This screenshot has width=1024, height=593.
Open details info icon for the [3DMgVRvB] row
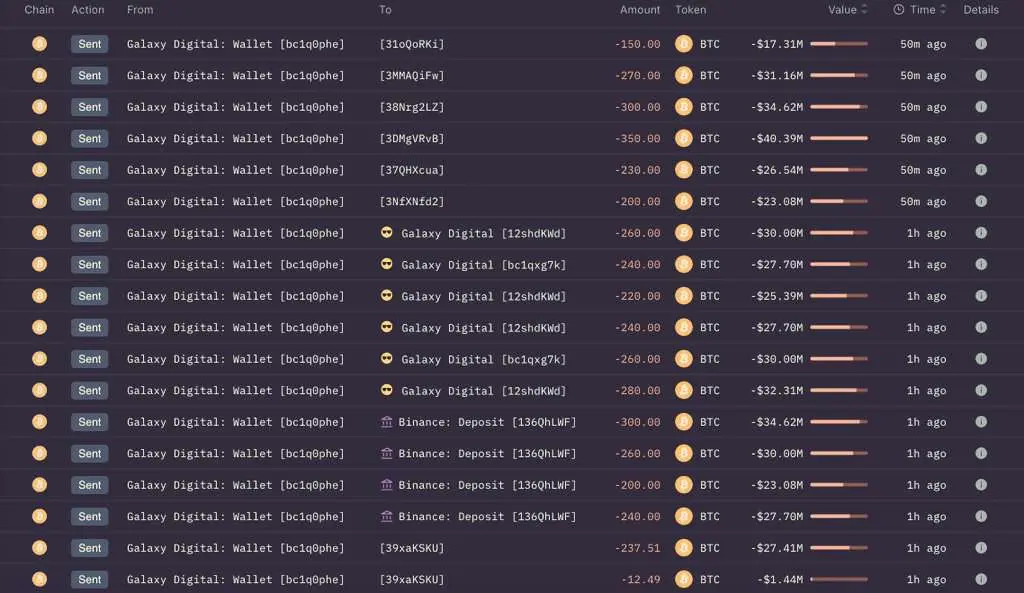pos(981,138)
